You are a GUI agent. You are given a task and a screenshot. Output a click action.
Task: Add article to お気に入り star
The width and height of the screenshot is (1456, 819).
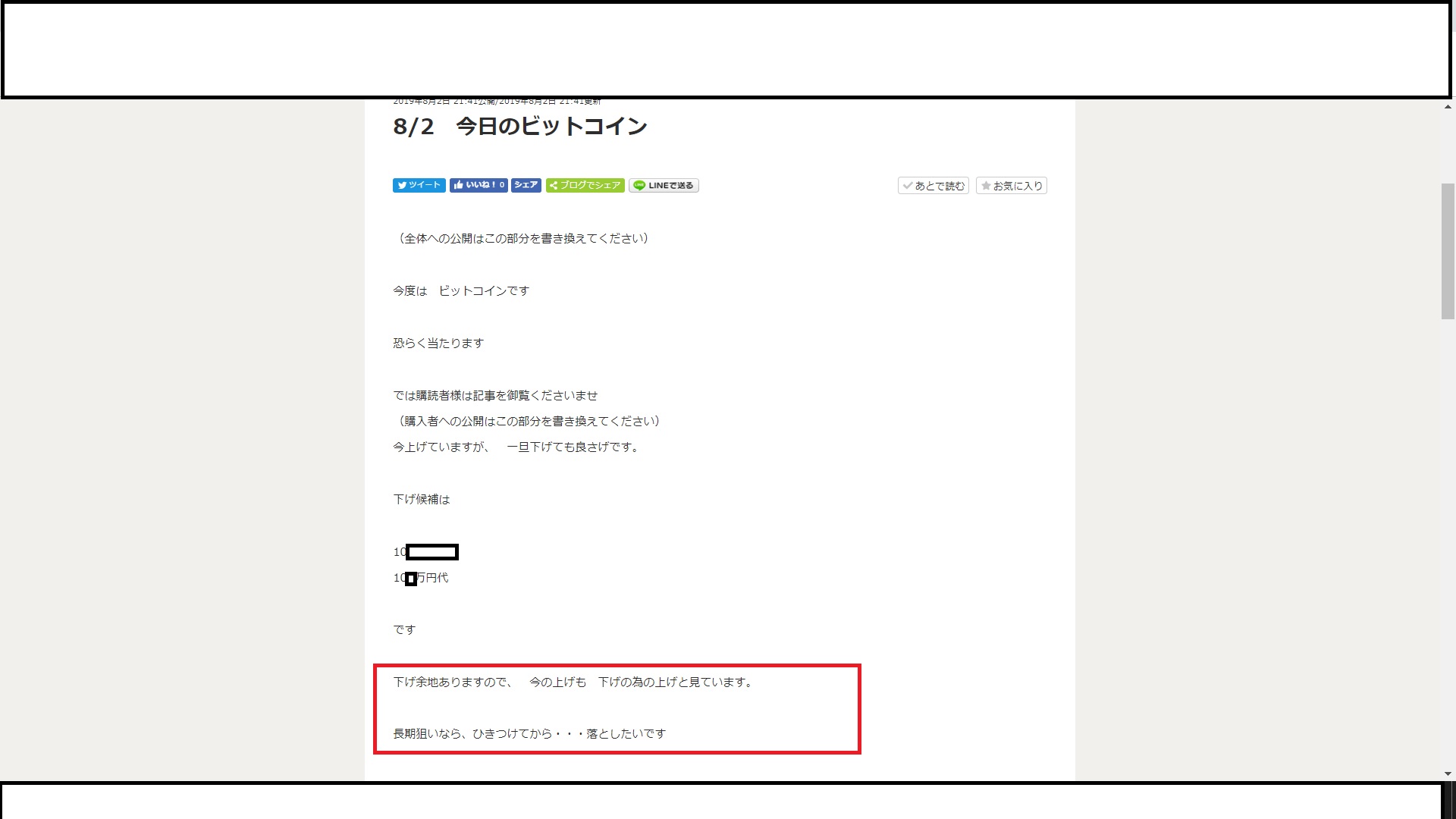pos(1011,186)
